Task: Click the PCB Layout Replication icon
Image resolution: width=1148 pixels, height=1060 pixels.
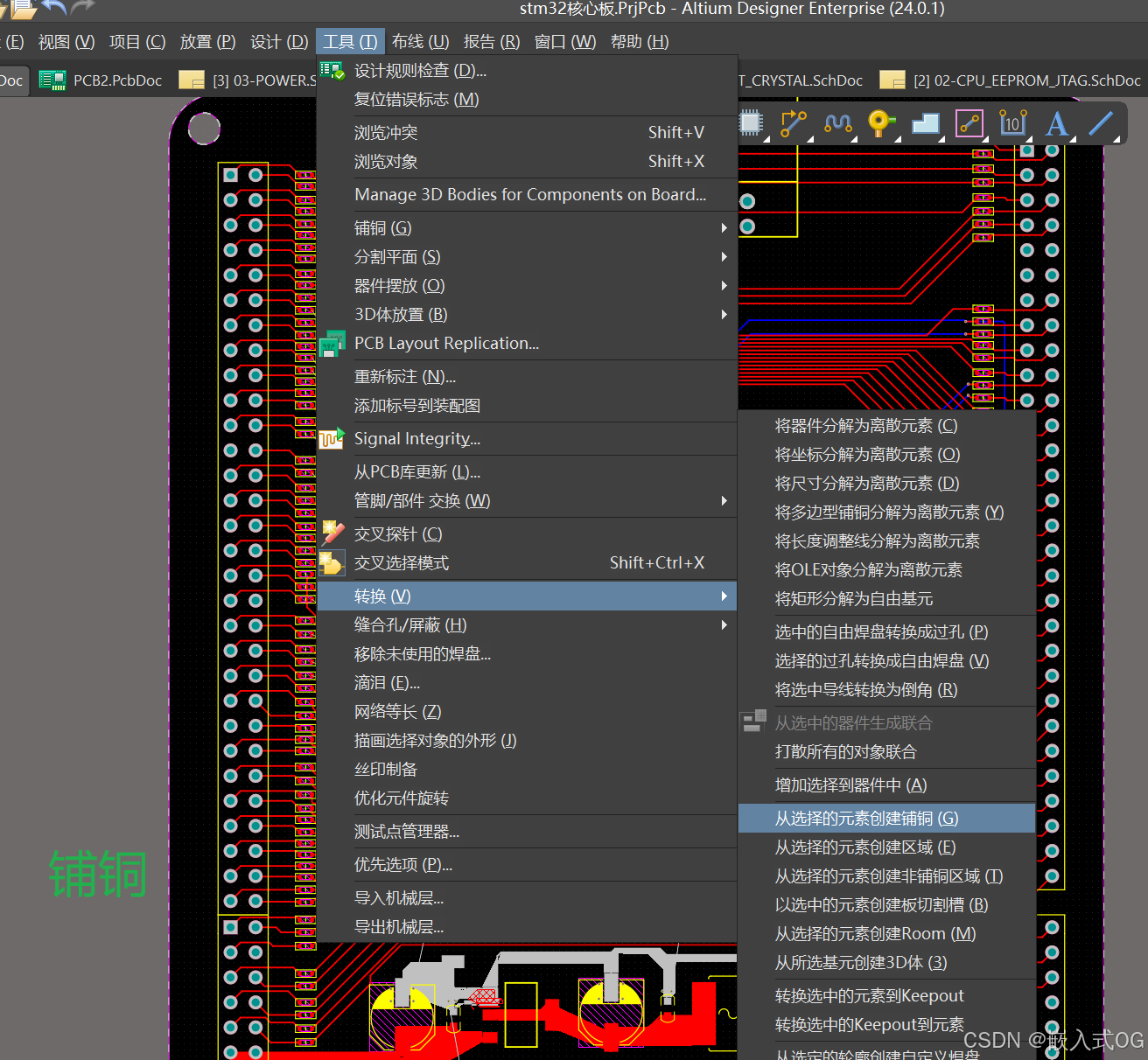Action: pyautogui.click(x=332, y=344)
